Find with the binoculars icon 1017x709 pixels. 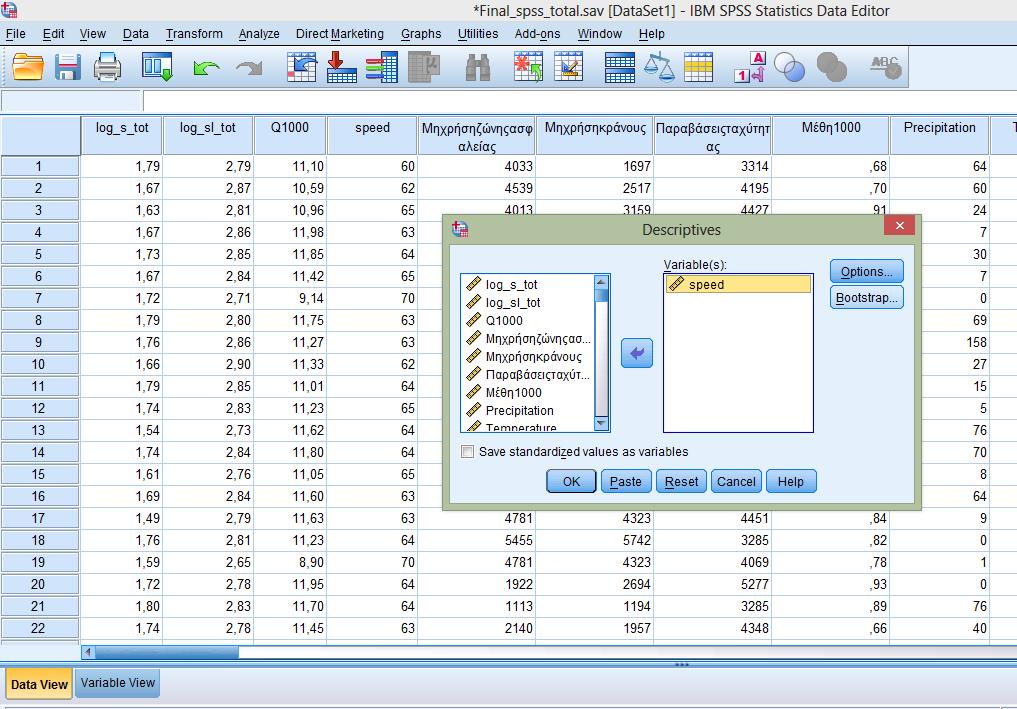[478, 67]
